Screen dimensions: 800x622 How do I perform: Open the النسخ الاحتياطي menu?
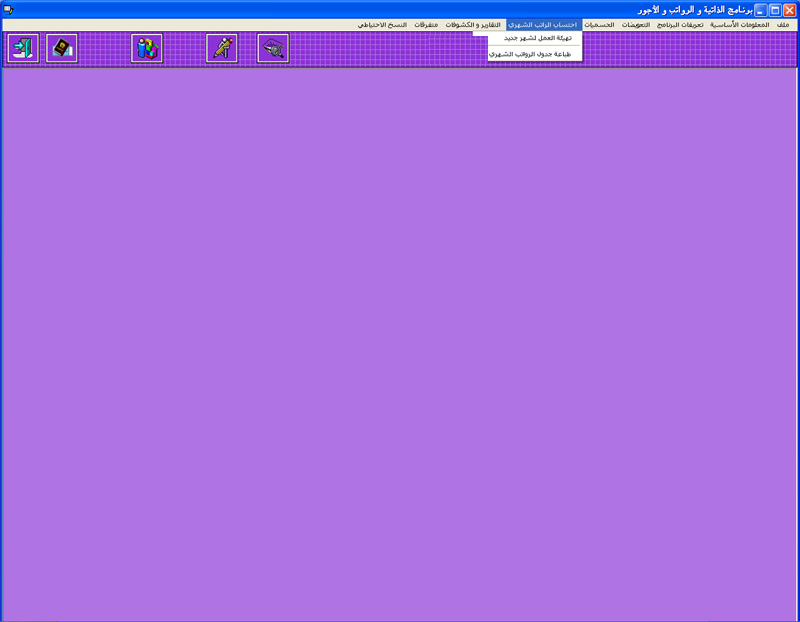click(x=382, y=24)
